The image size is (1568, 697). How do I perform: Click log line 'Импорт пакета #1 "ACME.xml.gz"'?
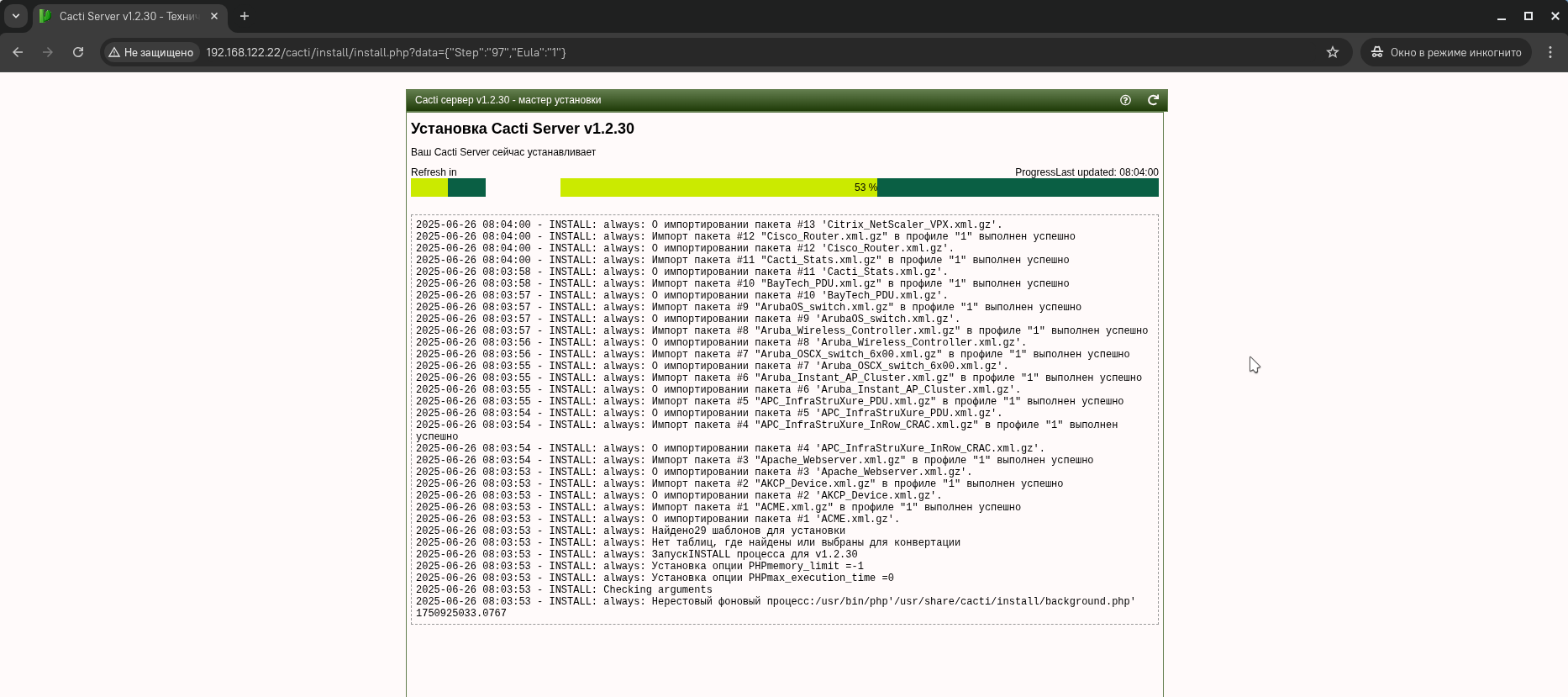pyautogui.click(x=718, y=507)
